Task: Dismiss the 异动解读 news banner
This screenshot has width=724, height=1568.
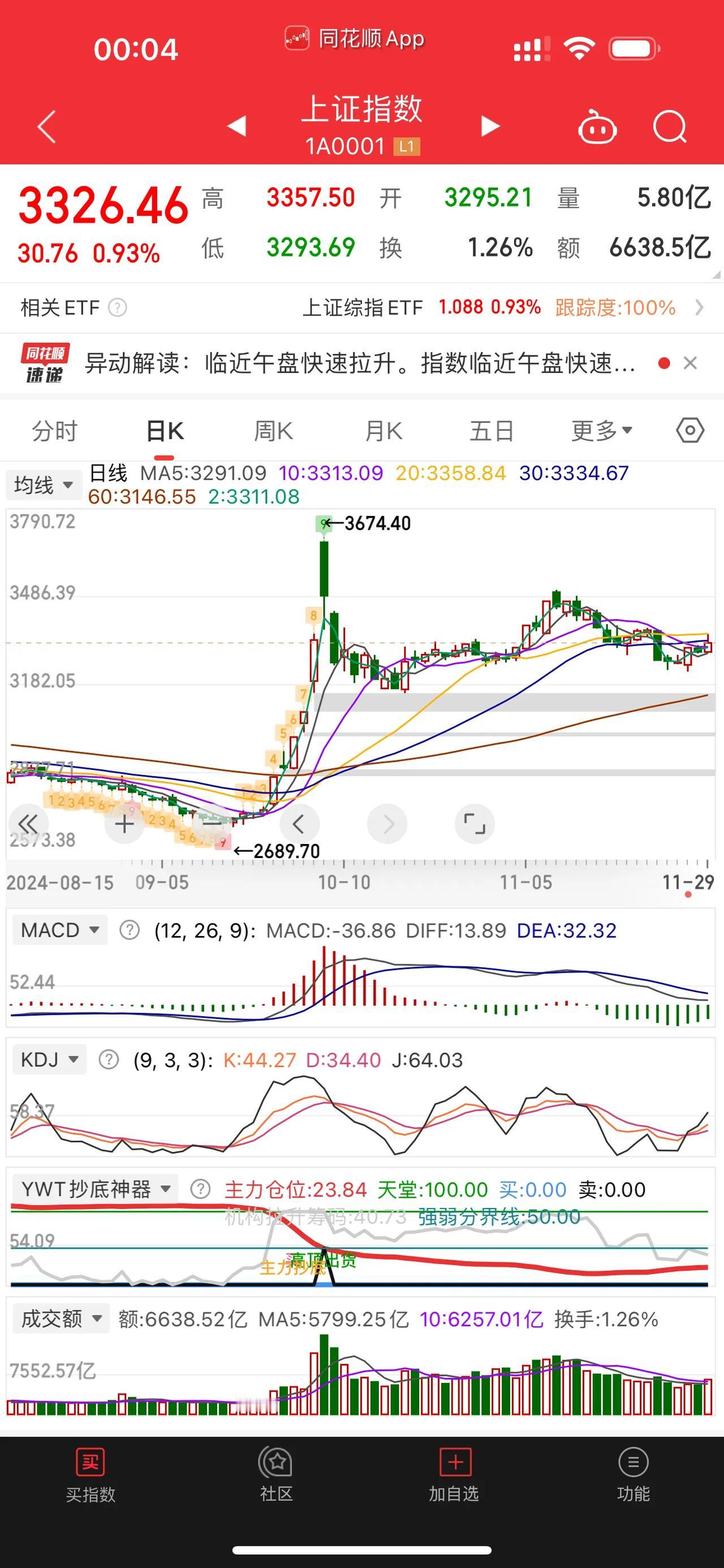Action: (690, 363)
